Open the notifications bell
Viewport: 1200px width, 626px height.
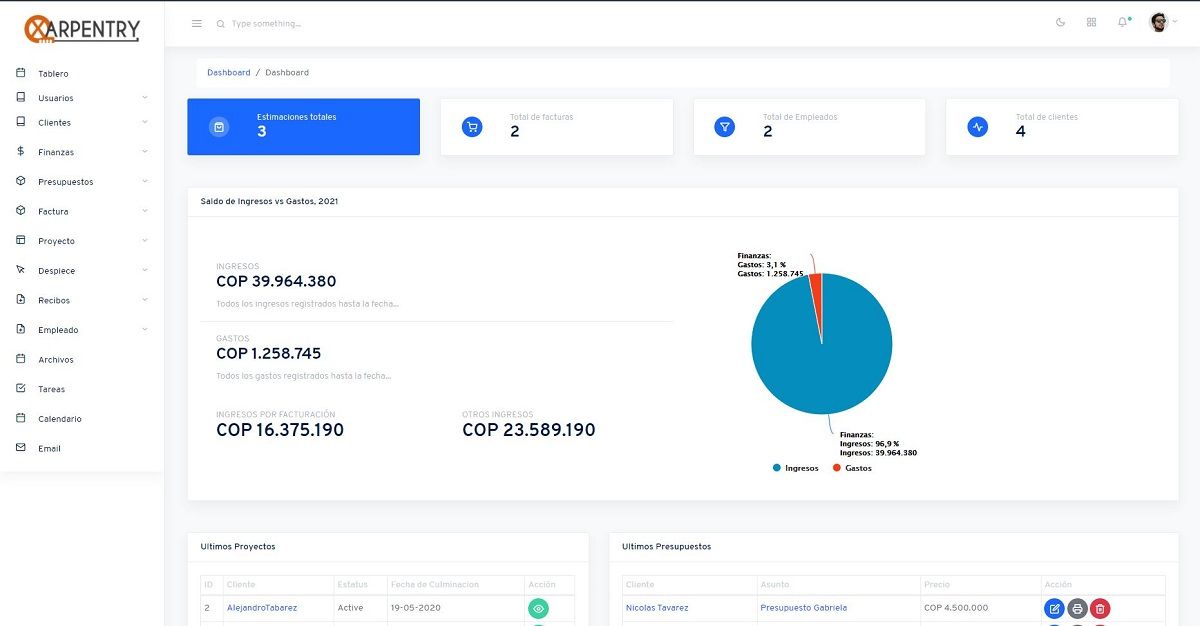click(x=1122, y=22)
